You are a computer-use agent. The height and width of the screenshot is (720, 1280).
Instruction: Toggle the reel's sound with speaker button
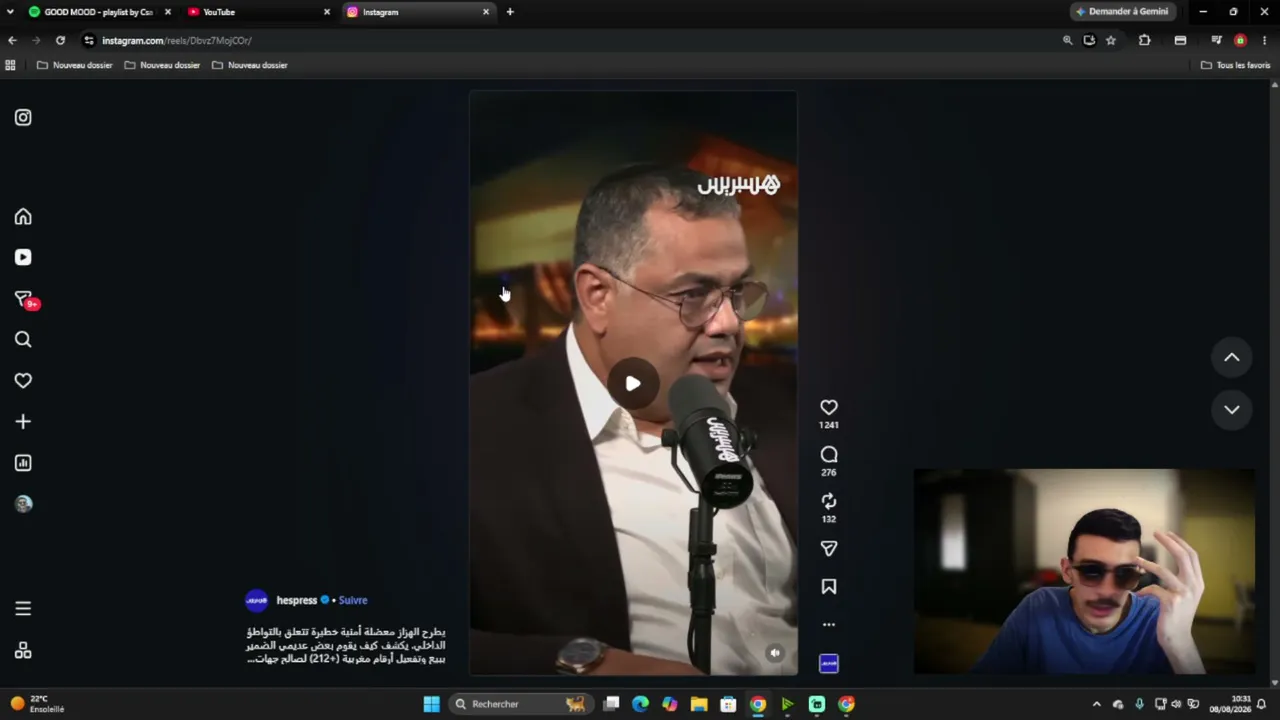[775, 653]
